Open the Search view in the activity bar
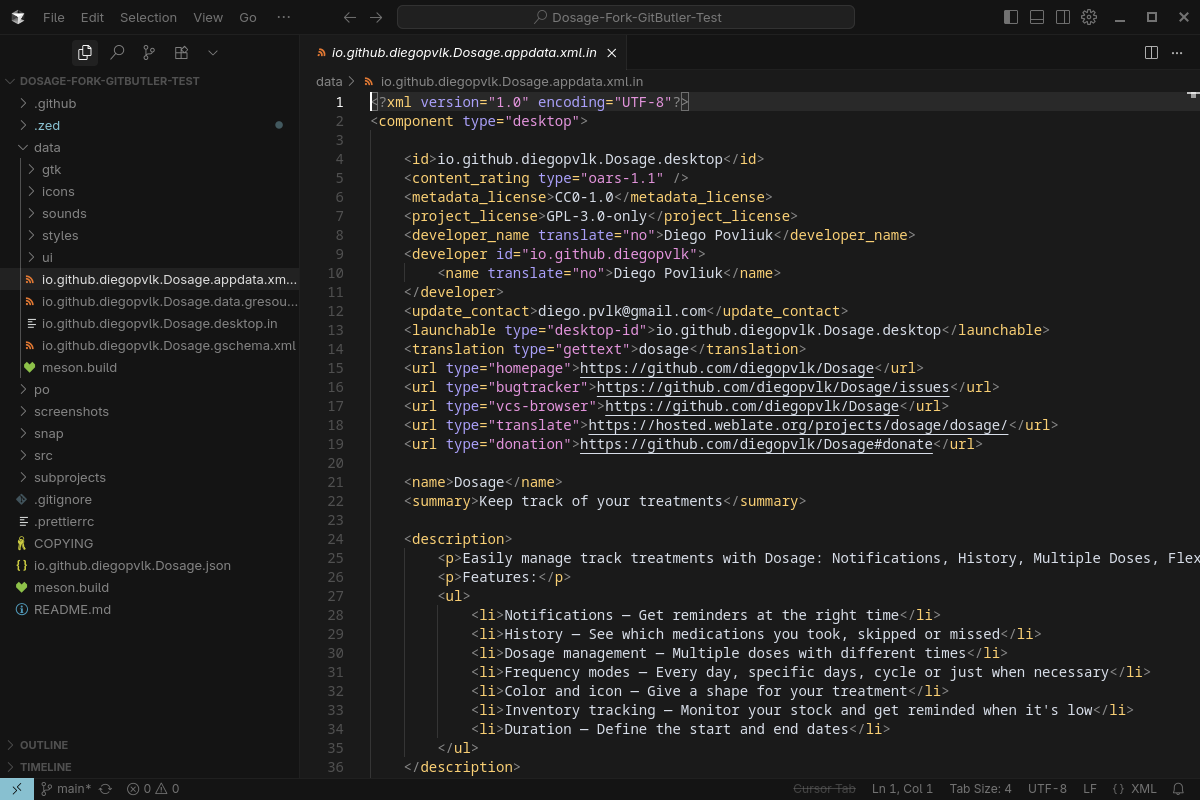The height and width of the screenshot is (800, 1200). 116,52
